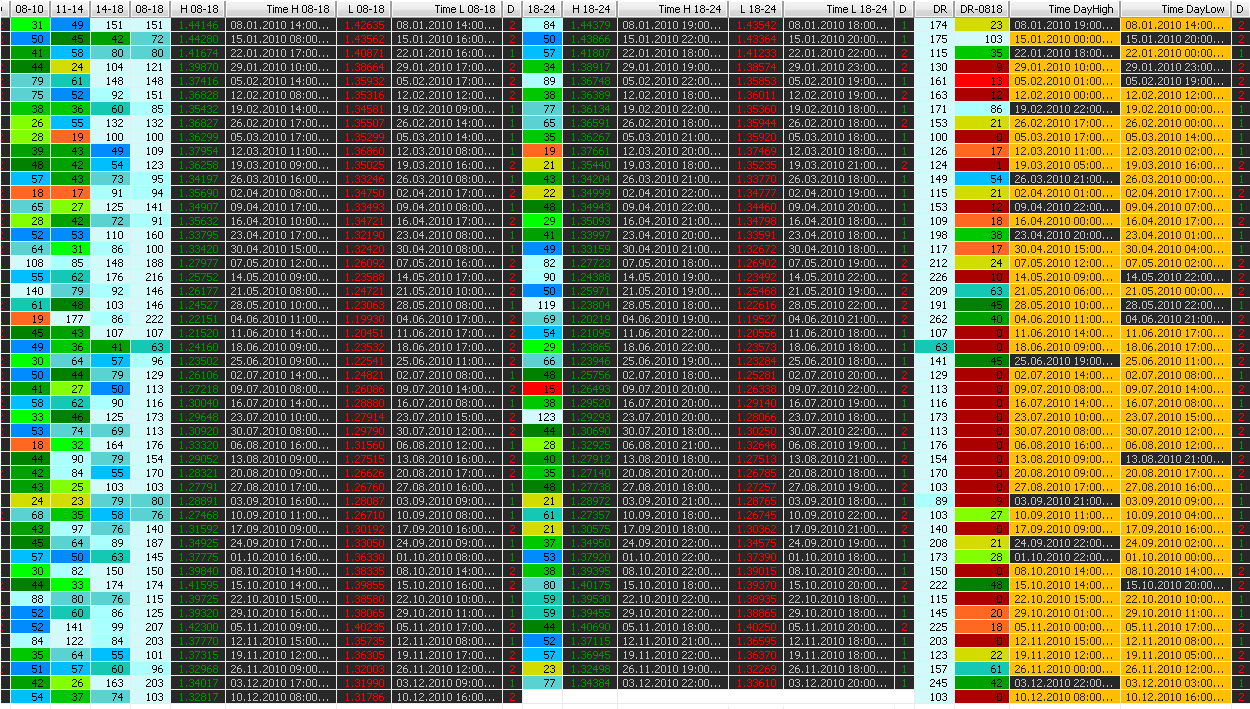
Task: Select Time DayHigh cell 19.03.2010 05:00
Action: (1064, 164)
